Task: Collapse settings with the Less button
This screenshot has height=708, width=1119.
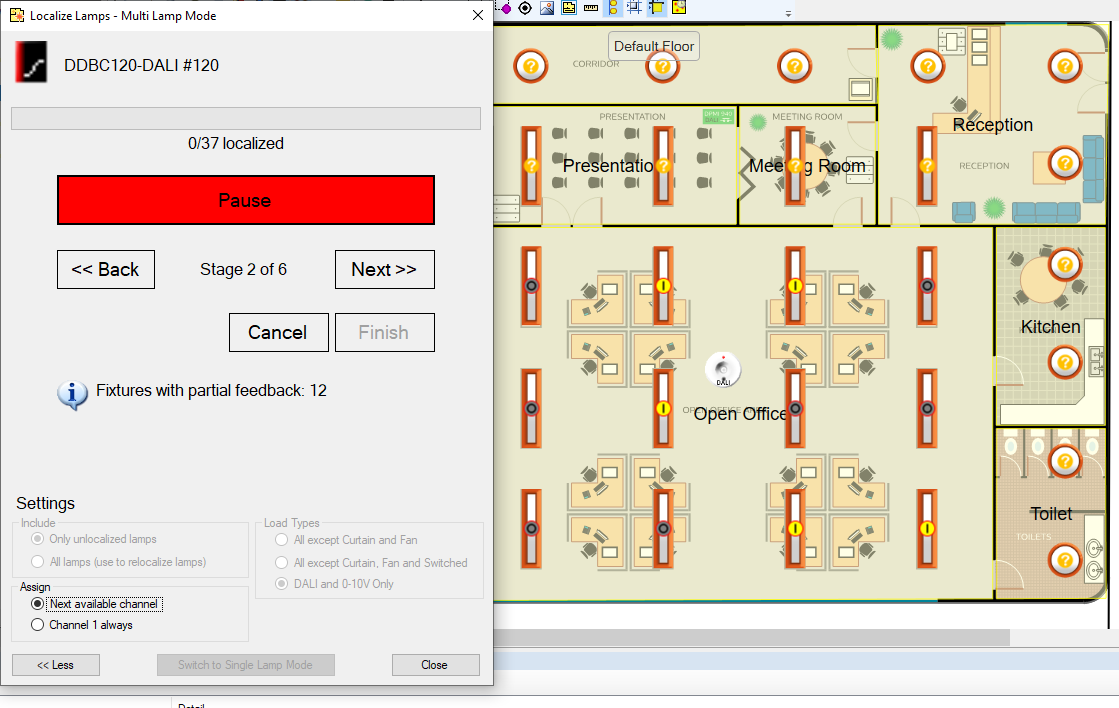Action: (55, 664)
